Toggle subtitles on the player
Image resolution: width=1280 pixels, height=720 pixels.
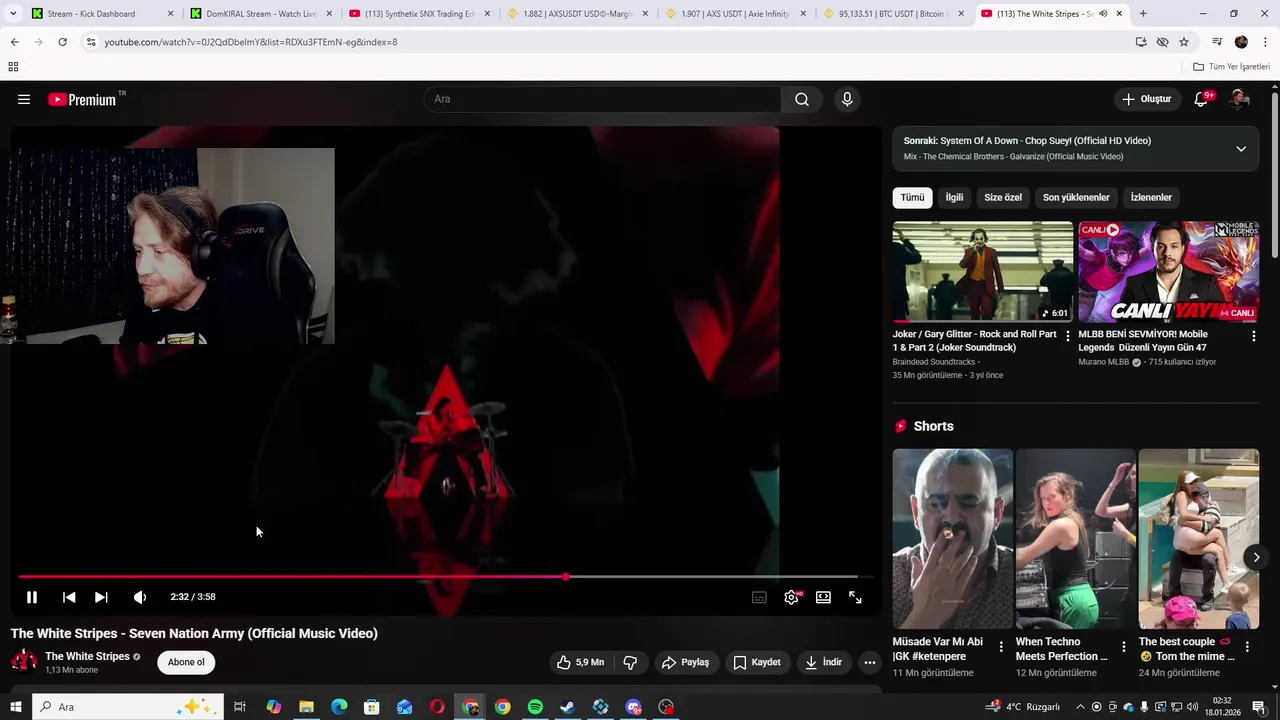click(x=759, y=597)
